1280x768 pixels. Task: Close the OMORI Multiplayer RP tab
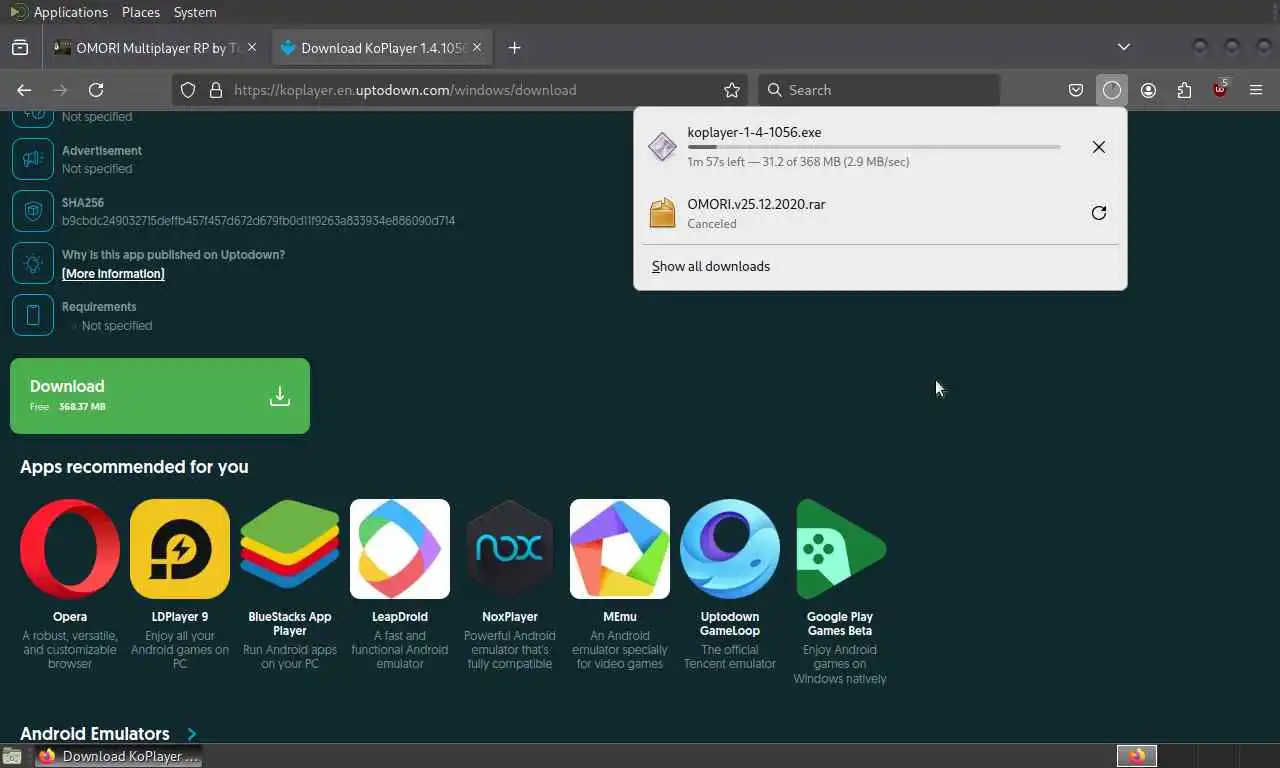tap(251, 48)
